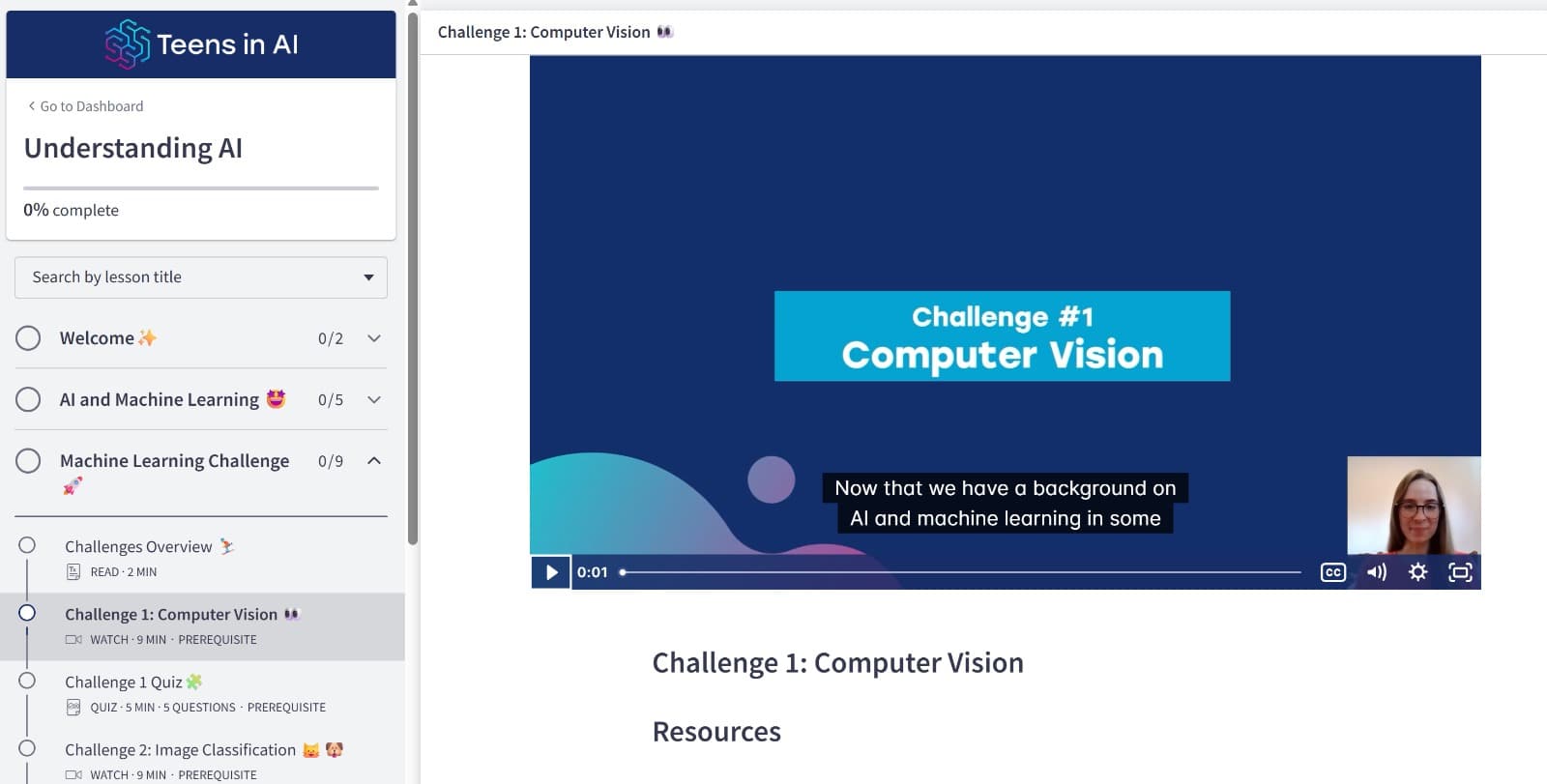Toggle Machine Learning Challenge completion circle

tap(28, 461)
